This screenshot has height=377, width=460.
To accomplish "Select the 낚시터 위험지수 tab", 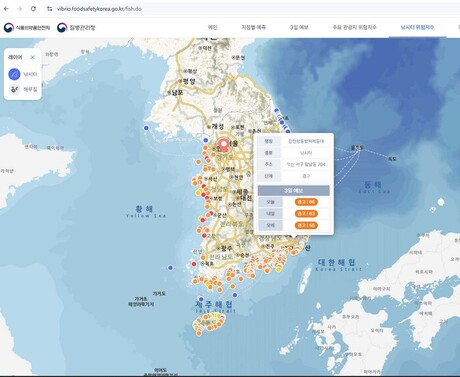I will click(417, 27).
